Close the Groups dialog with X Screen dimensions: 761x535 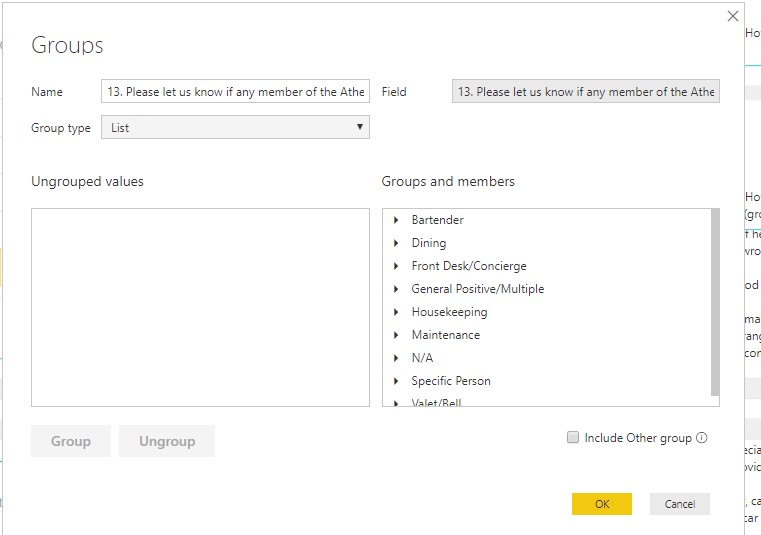click(733, 16)
